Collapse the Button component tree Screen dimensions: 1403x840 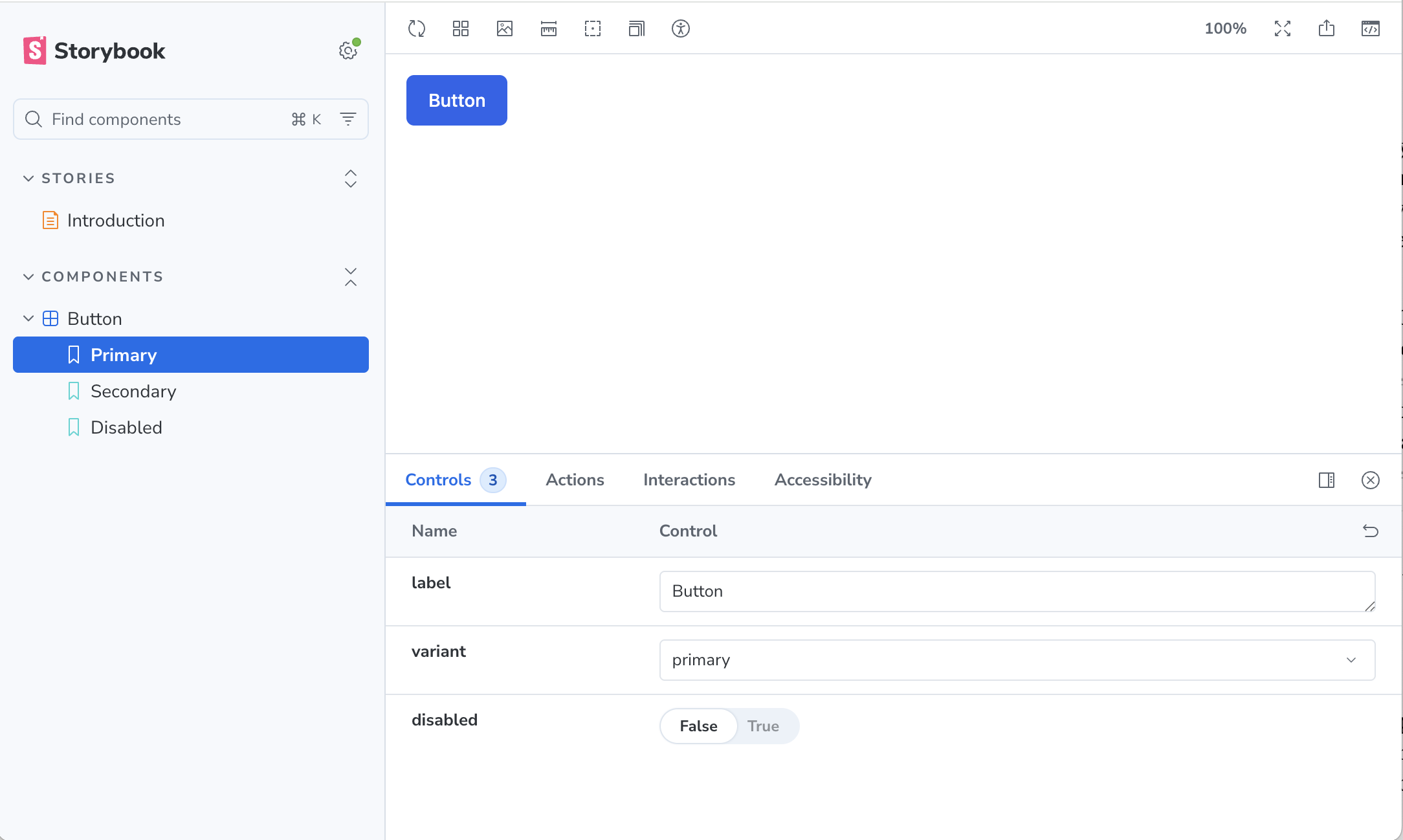[x=28, y=318]
